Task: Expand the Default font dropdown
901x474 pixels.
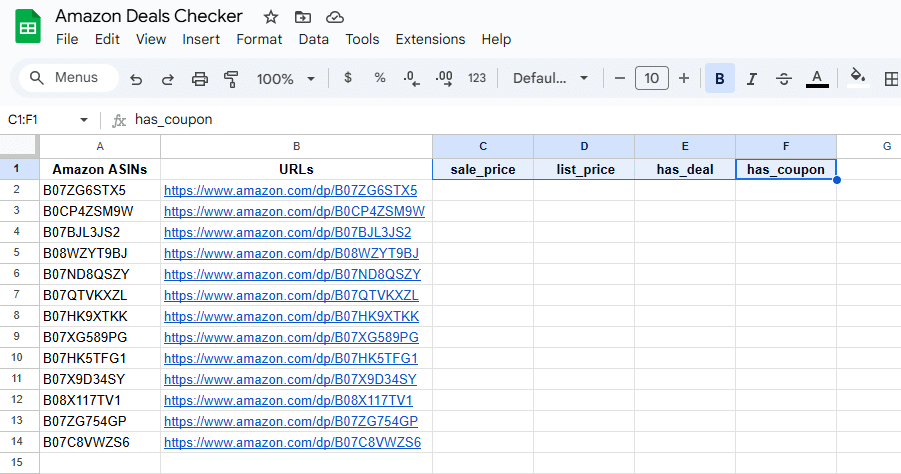Action: tap(551, 78)
